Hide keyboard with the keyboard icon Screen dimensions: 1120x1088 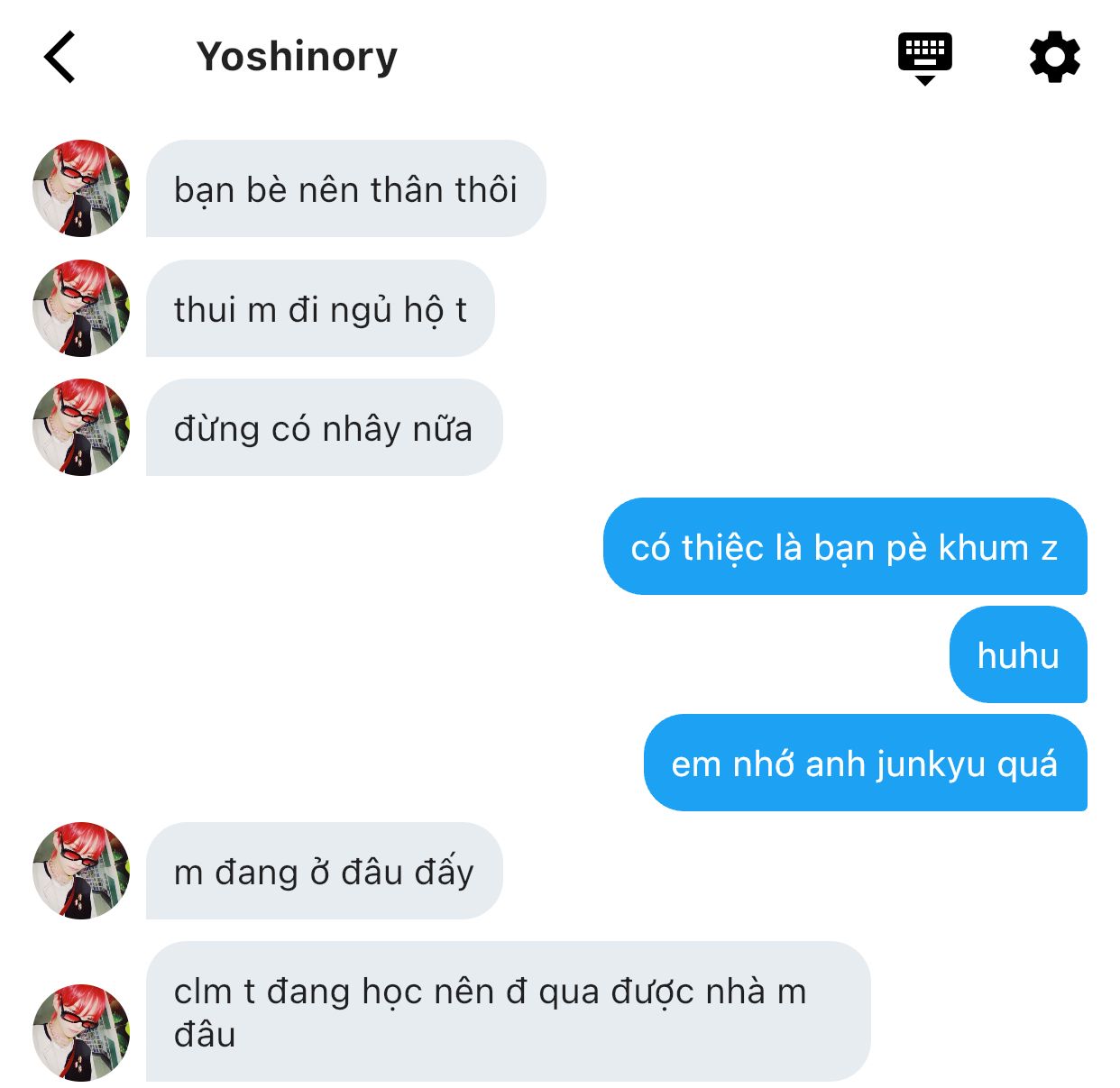point(924,59)
